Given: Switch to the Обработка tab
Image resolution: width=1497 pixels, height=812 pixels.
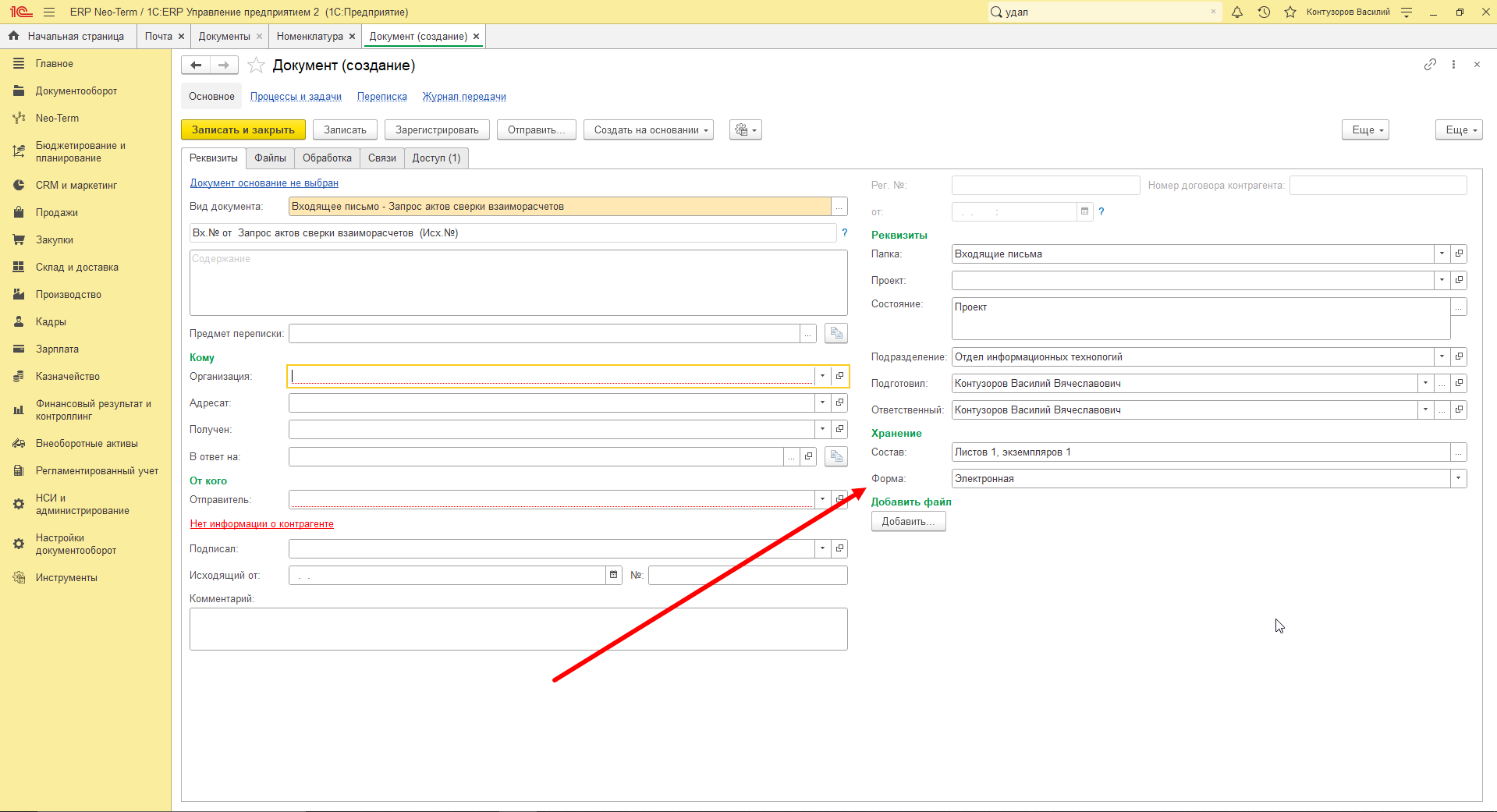Looking at the screenshot, I should [327, 158].
